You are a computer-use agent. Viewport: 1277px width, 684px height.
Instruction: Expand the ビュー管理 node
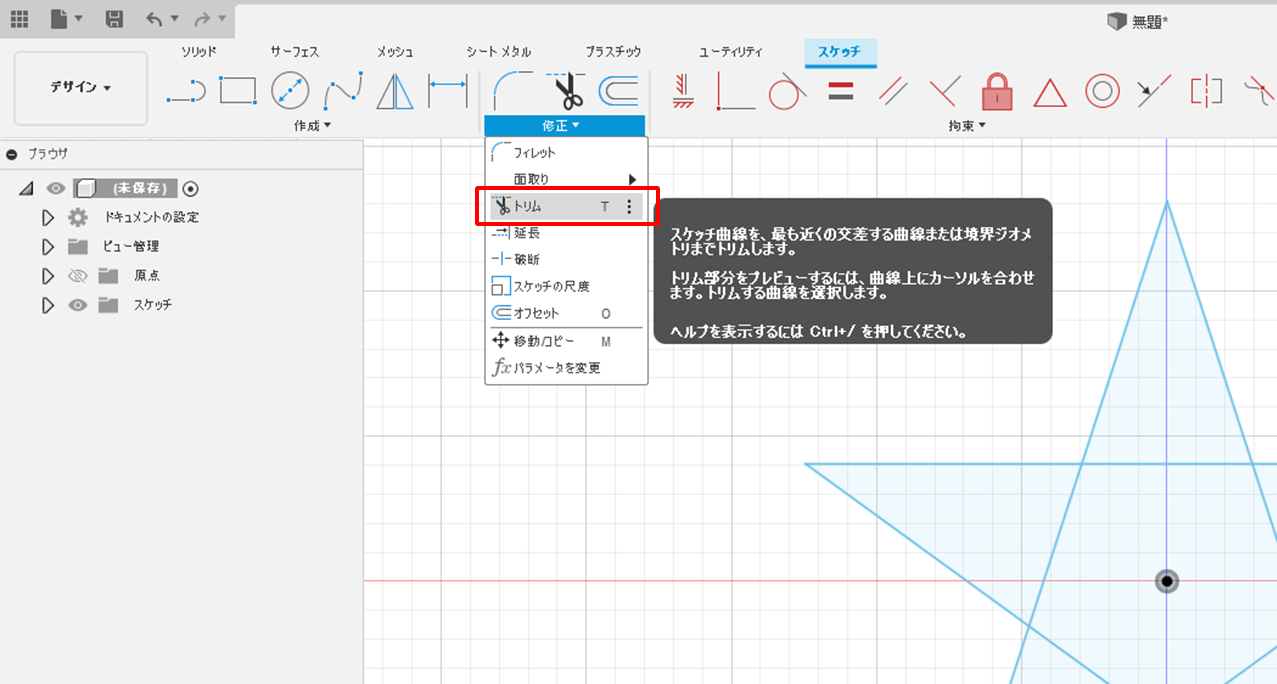47,246
